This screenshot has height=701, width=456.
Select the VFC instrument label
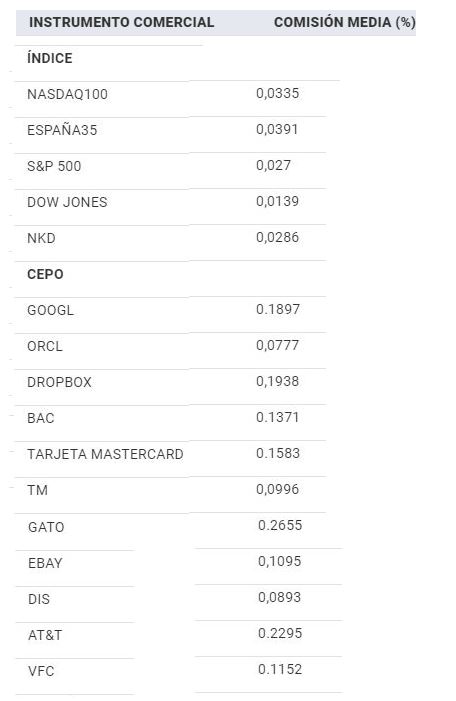41,671
